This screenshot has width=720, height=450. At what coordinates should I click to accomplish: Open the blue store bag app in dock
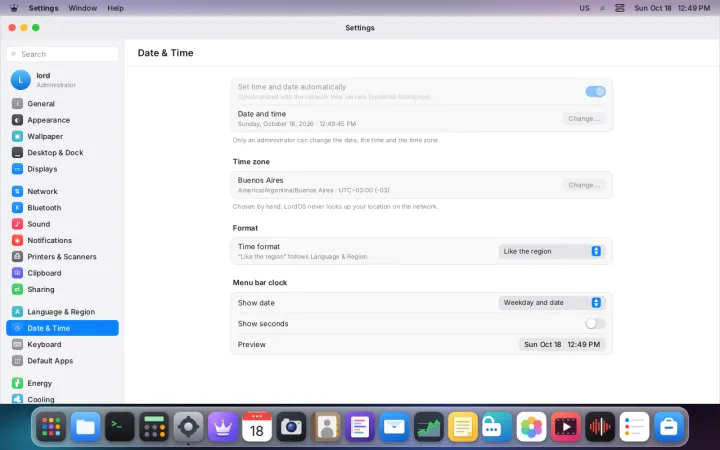pyautogui.click(x=669, y=427)
